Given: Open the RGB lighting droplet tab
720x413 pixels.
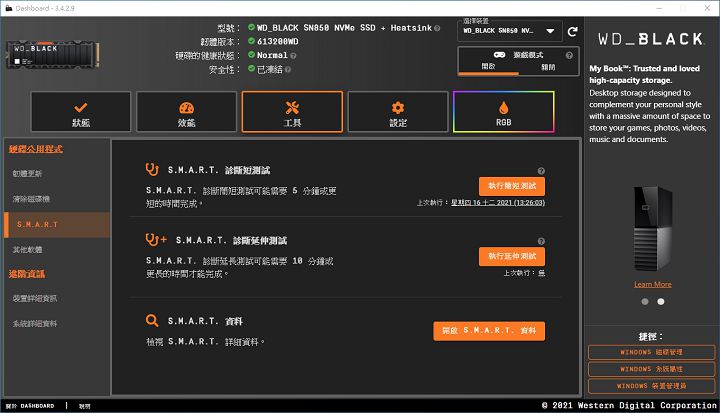Looking at the screenshot, I should click(x=503, y=112).
